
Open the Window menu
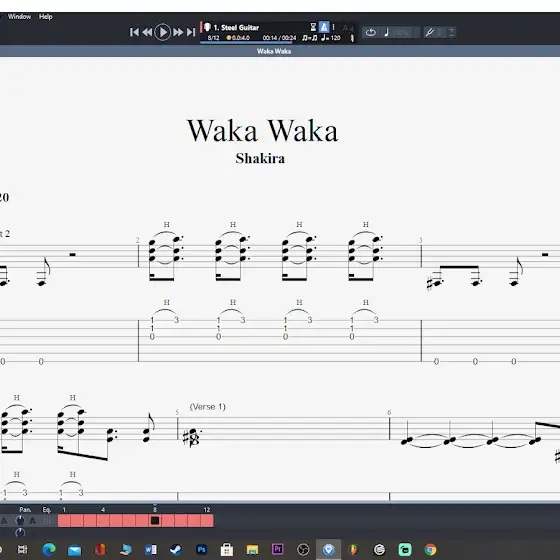pos(19,16)
